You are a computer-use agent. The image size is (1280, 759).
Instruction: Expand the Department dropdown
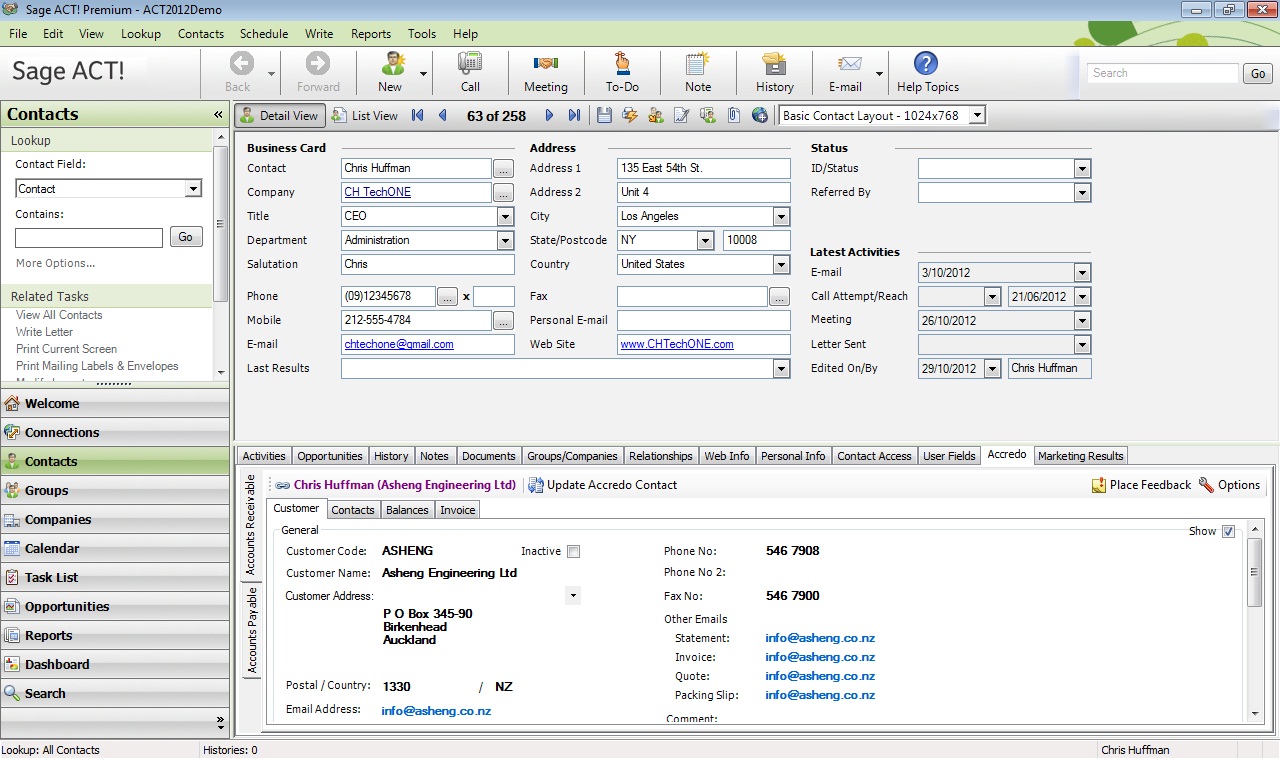[505, 240]
